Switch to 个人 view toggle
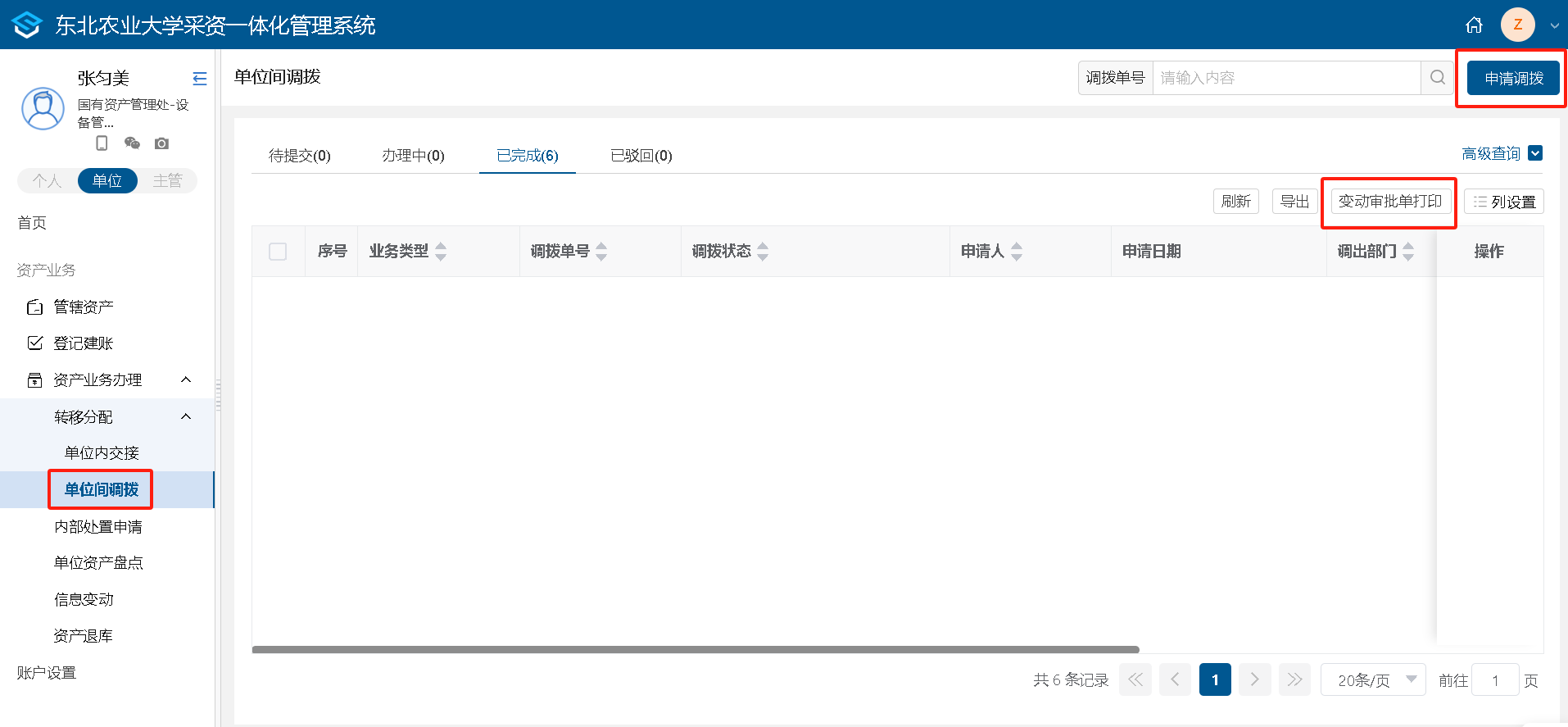The height and width of the screenshot is (727, 1568). [47, 181]
